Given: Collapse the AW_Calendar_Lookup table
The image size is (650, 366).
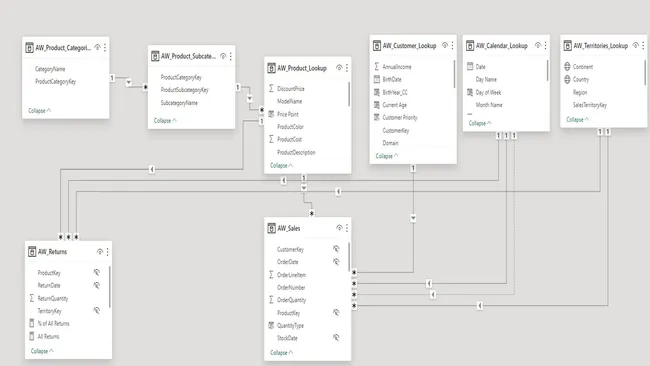Looking at the screenshot, I should 480,123.
